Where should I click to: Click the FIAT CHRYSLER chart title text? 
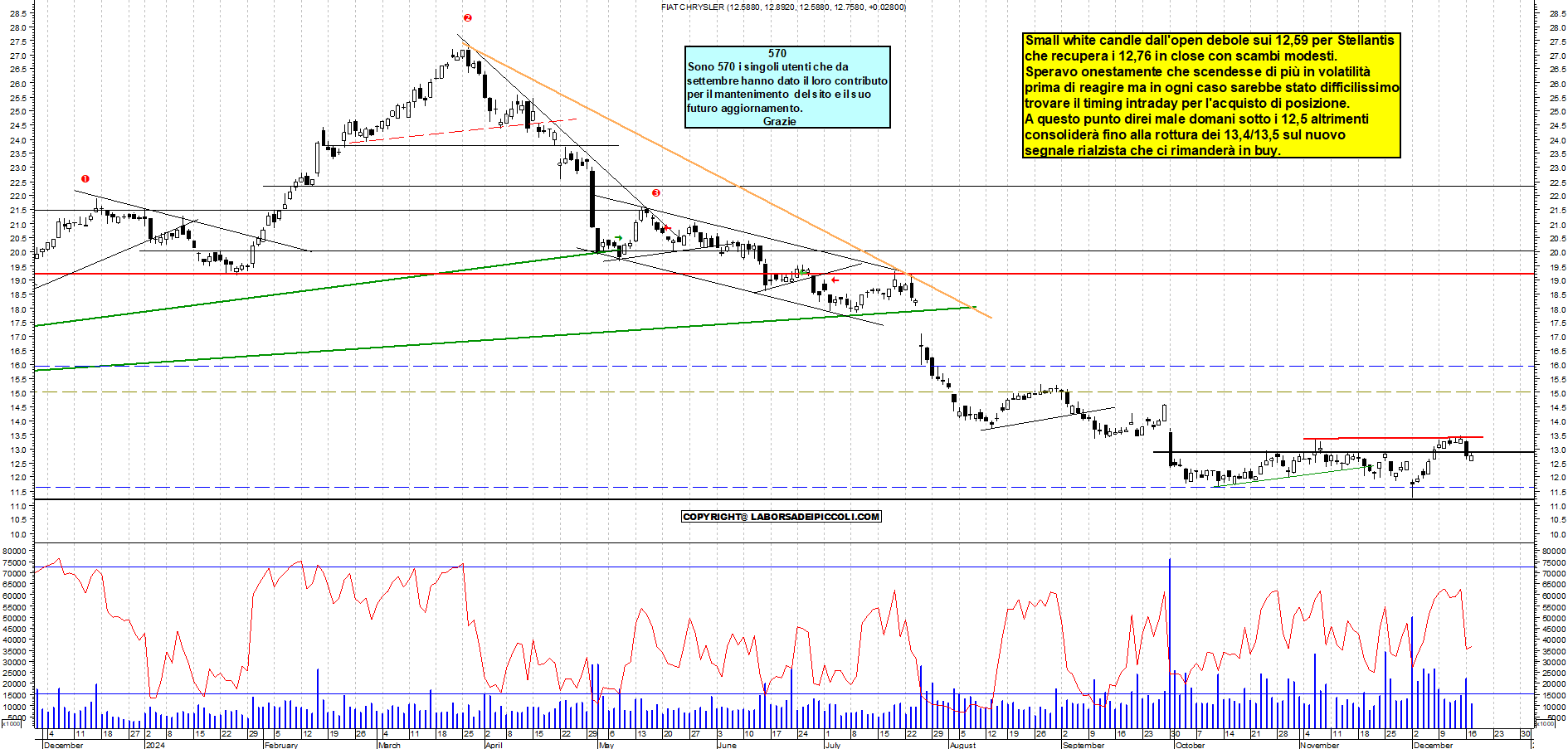coord(783,7)
